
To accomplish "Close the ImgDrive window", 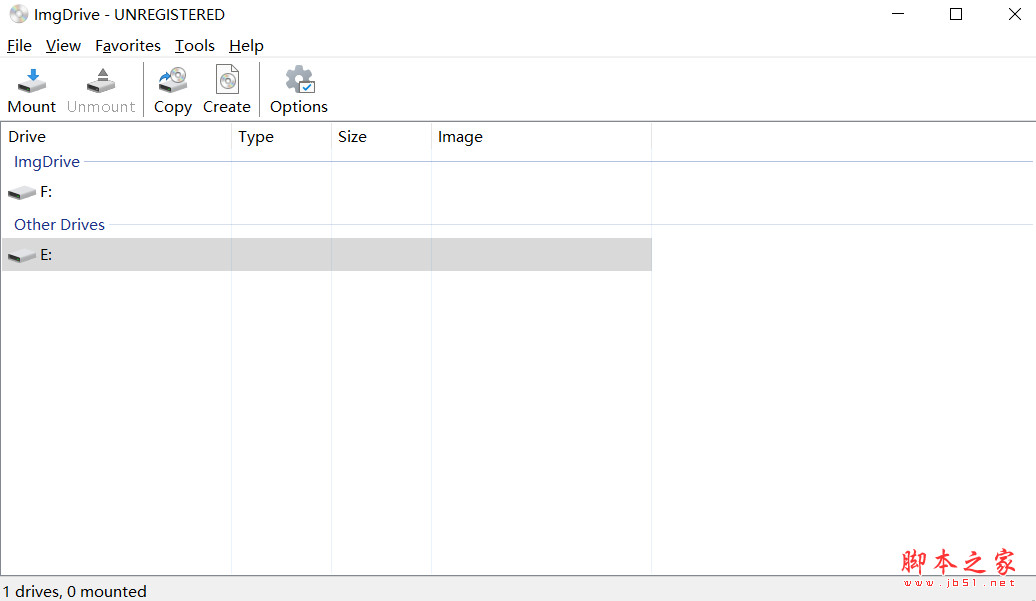I will point(1015,14).
